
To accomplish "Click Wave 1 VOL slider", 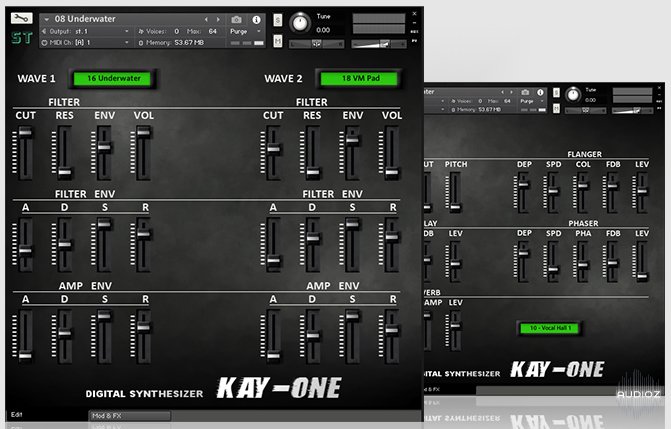I will pyautogui.click(x=143, y=152).
